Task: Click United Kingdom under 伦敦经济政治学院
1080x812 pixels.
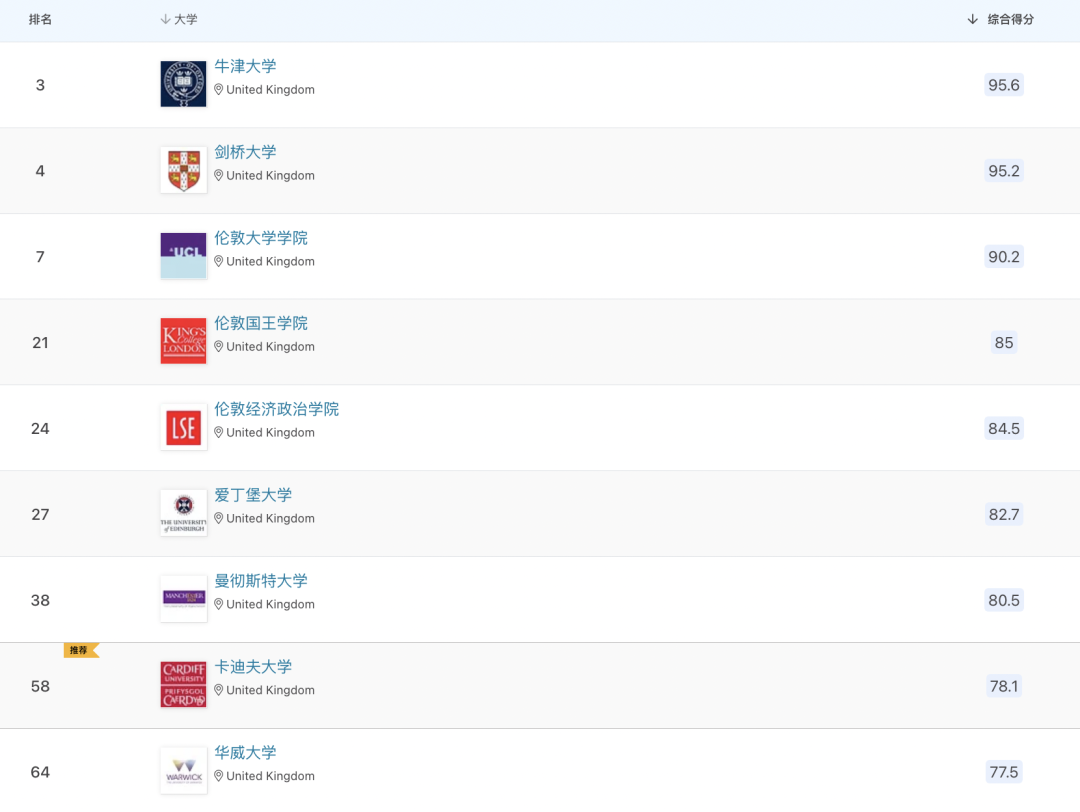Action: (270, 433)
